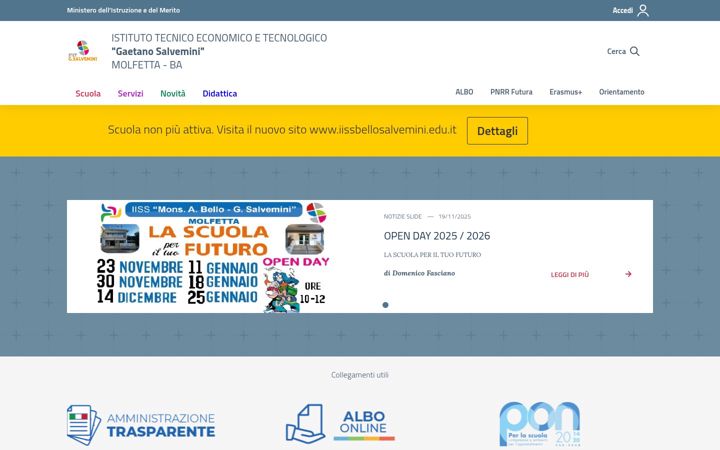
Task: Click the AMMINISTRAZIONE TRASPARENTE text
Action: click(161, 425)
